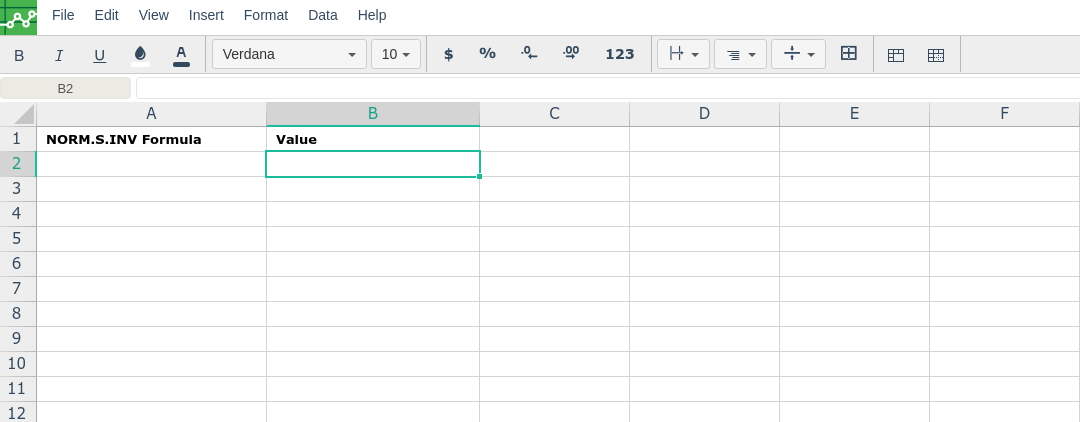The width and height of the screenshot is (1080, 422).
Task: Click the B2 cell name box
Action: pos(65,88)
